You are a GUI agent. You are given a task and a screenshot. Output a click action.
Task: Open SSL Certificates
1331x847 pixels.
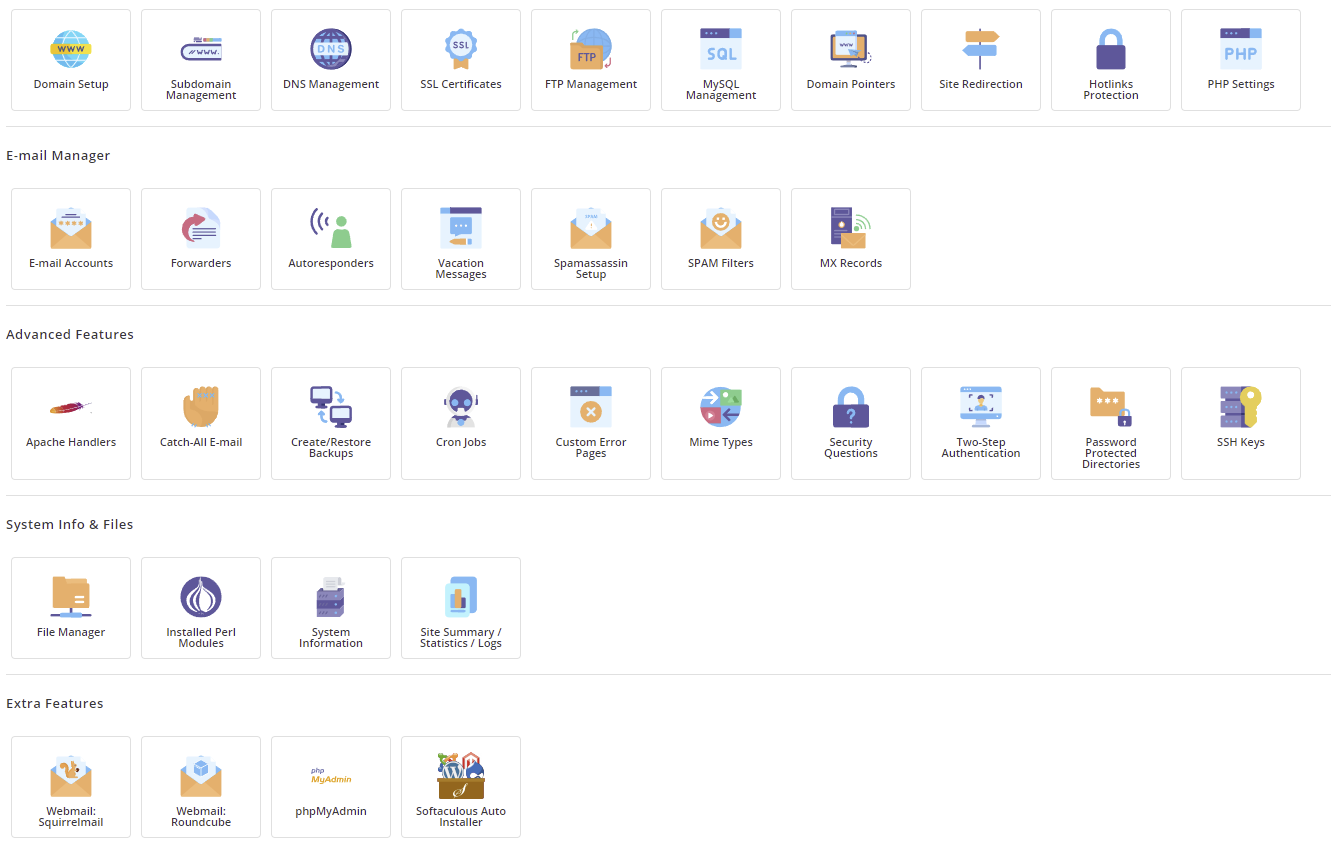pos(460,60)
